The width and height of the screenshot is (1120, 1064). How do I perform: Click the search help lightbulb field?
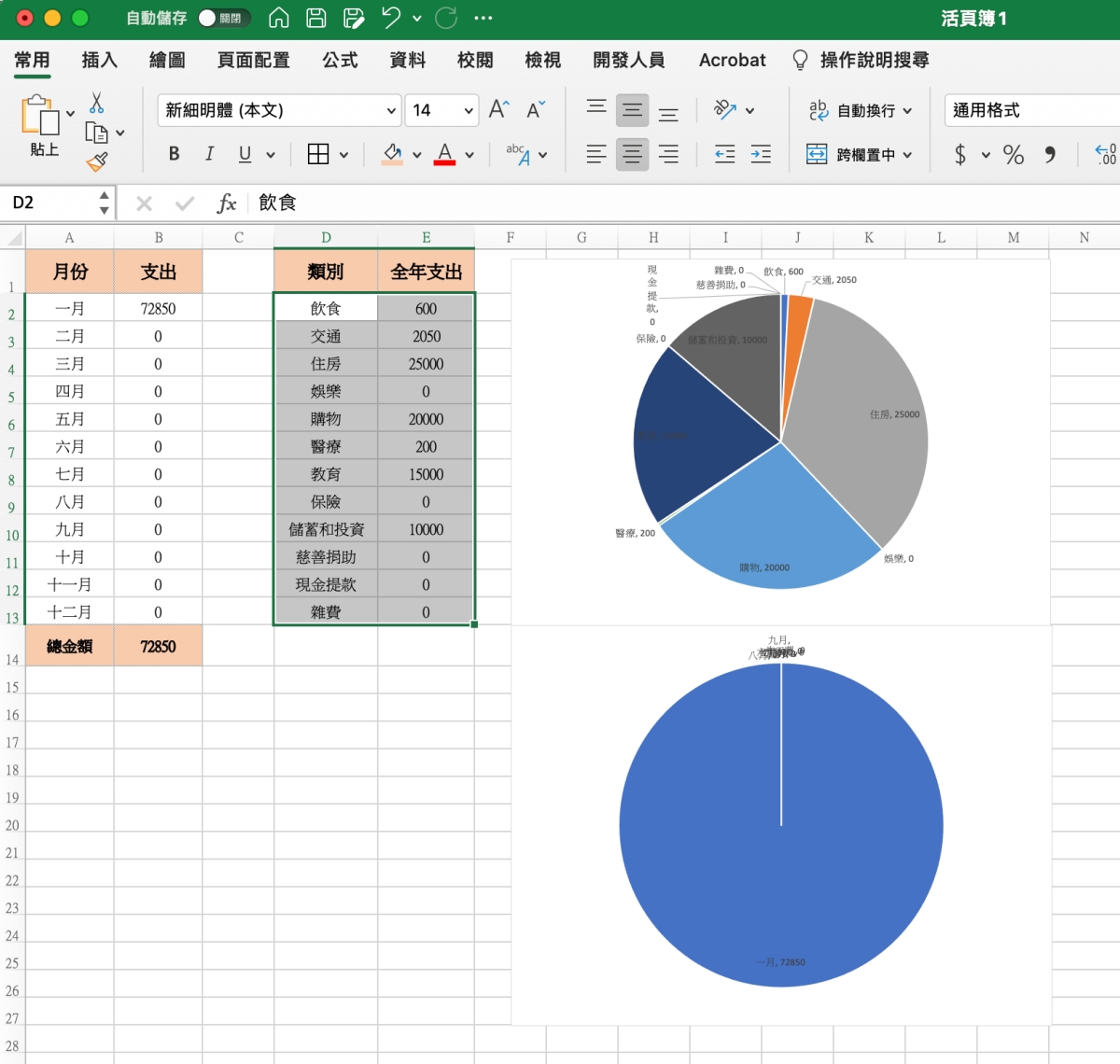861,60
